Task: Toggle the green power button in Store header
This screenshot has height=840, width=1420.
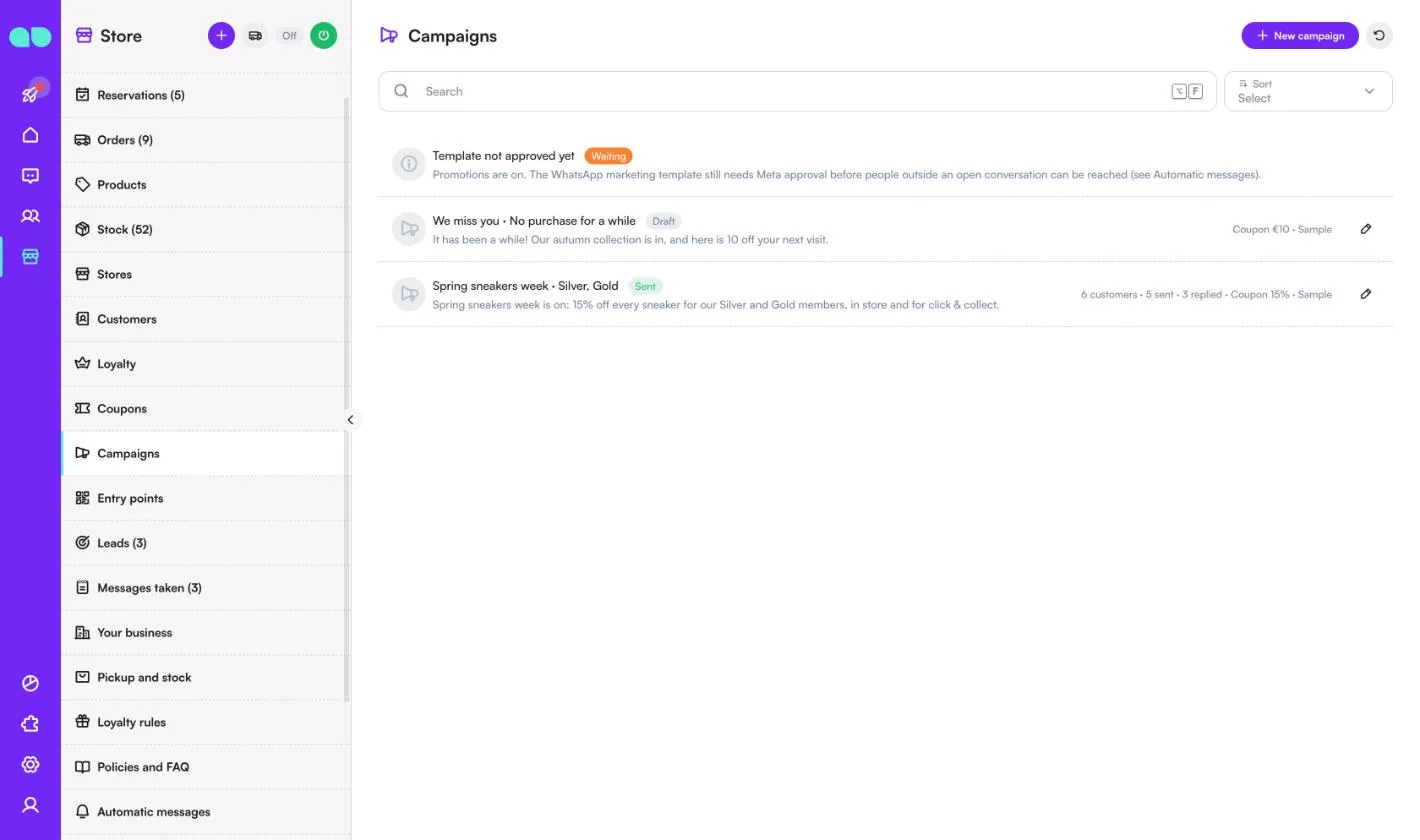Action: pyautogui.click(x=323, y=36)
